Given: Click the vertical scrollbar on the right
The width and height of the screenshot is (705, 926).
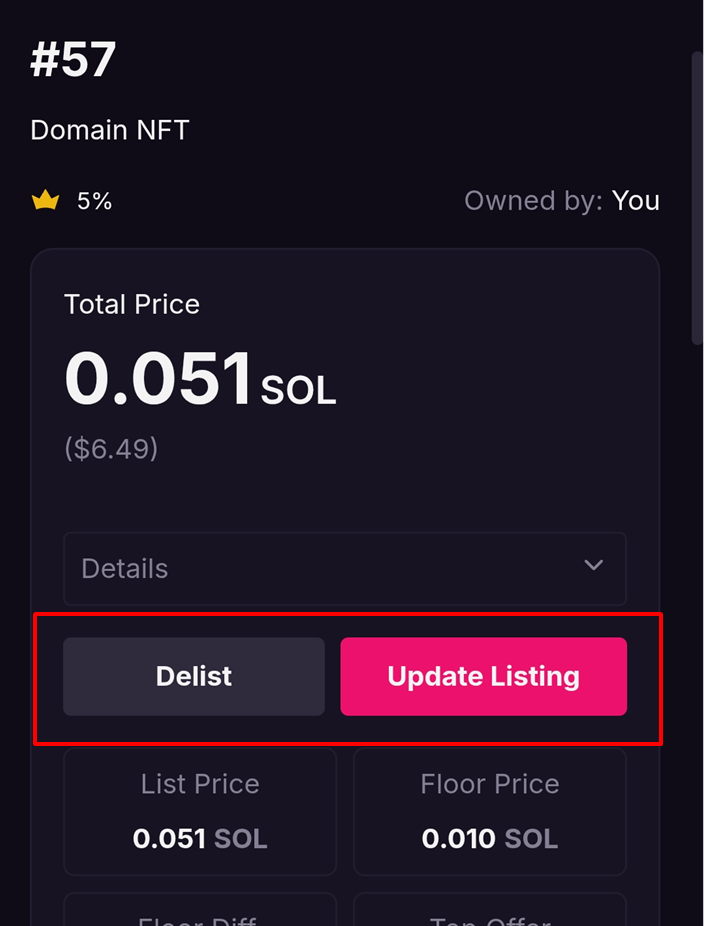Looking at the screenshot, I should tap(697, 200).
